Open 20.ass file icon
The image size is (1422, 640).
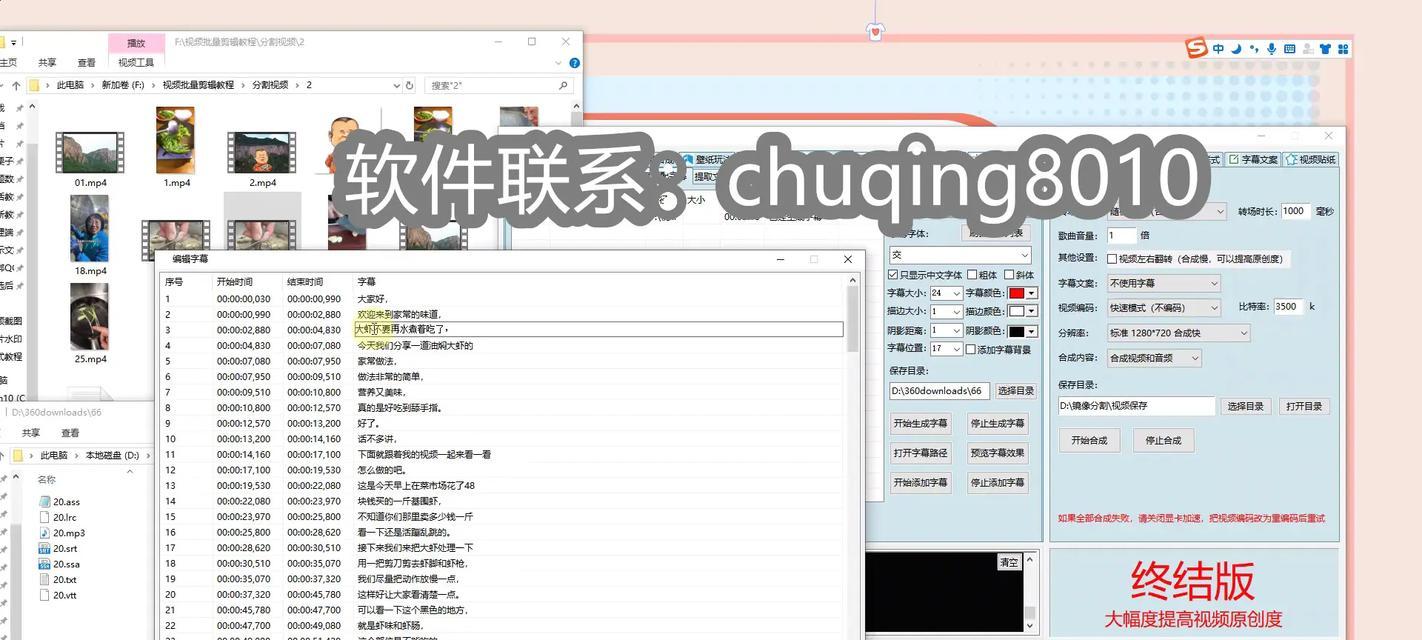44,502
